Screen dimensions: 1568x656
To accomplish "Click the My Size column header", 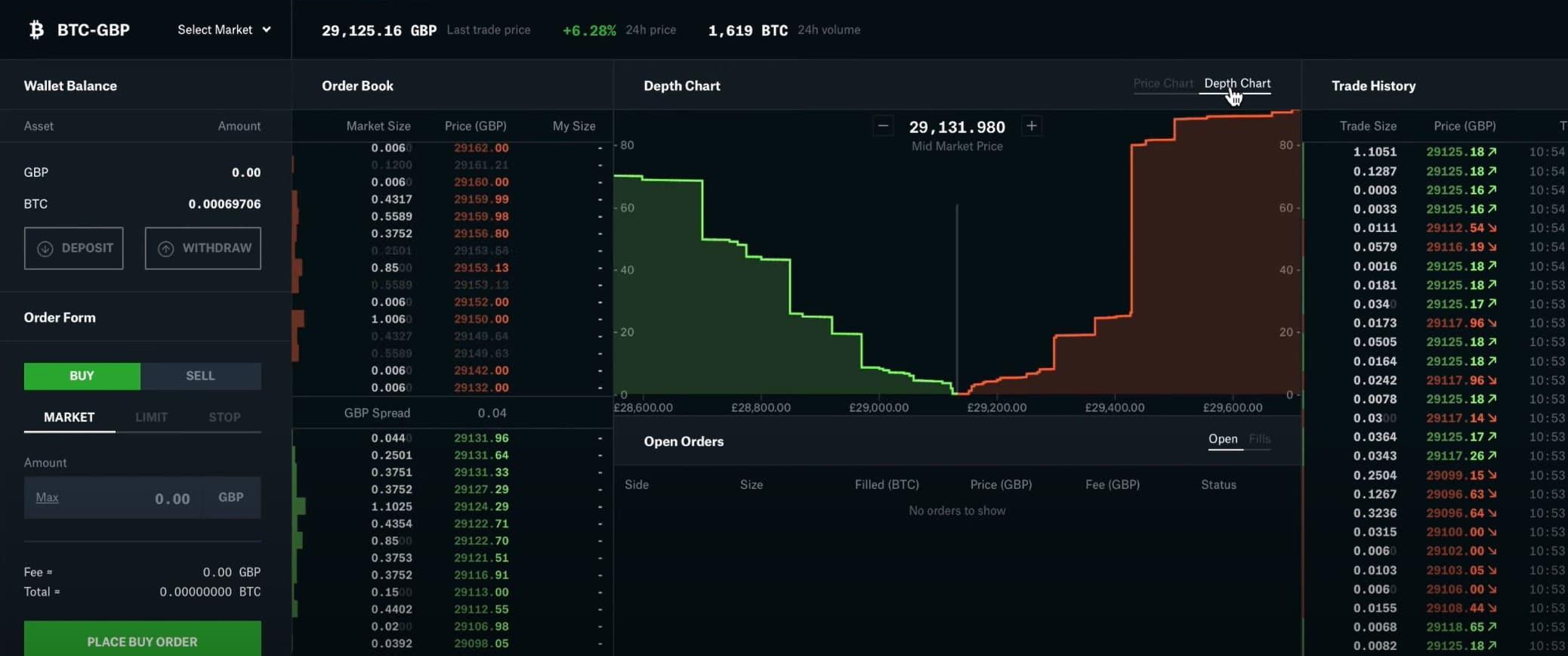I will point(574,126).
